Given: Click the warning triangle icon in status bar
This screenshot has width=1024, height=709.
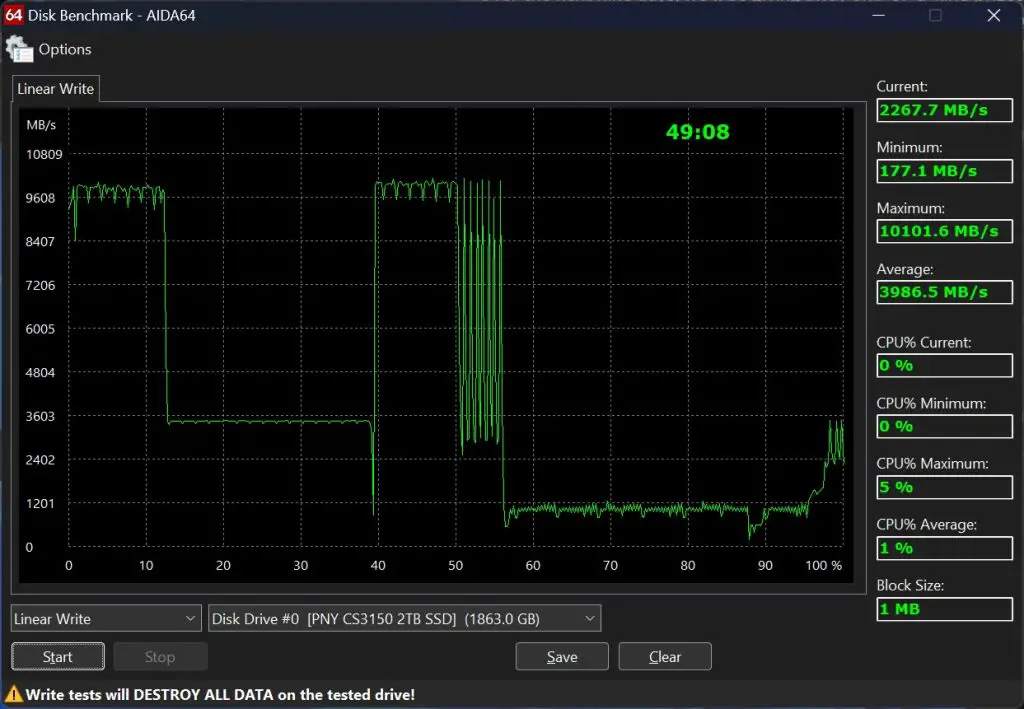Looking at the screenshot, I should (13, 694).
